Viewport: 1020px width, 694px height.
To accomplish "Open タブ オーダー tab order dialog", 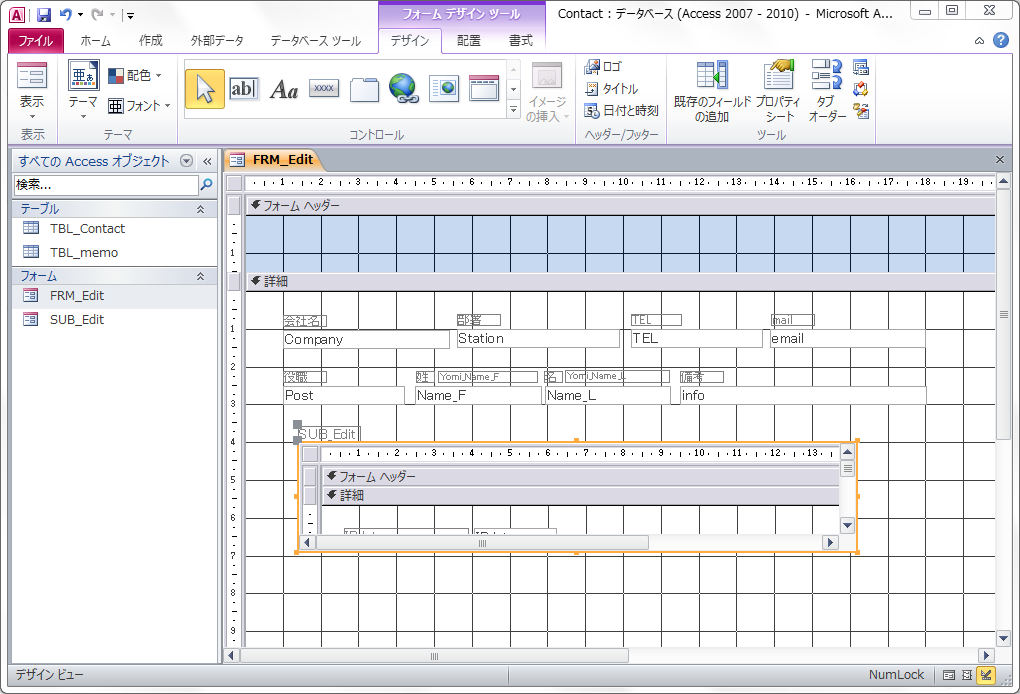I will tap(826, 91).
